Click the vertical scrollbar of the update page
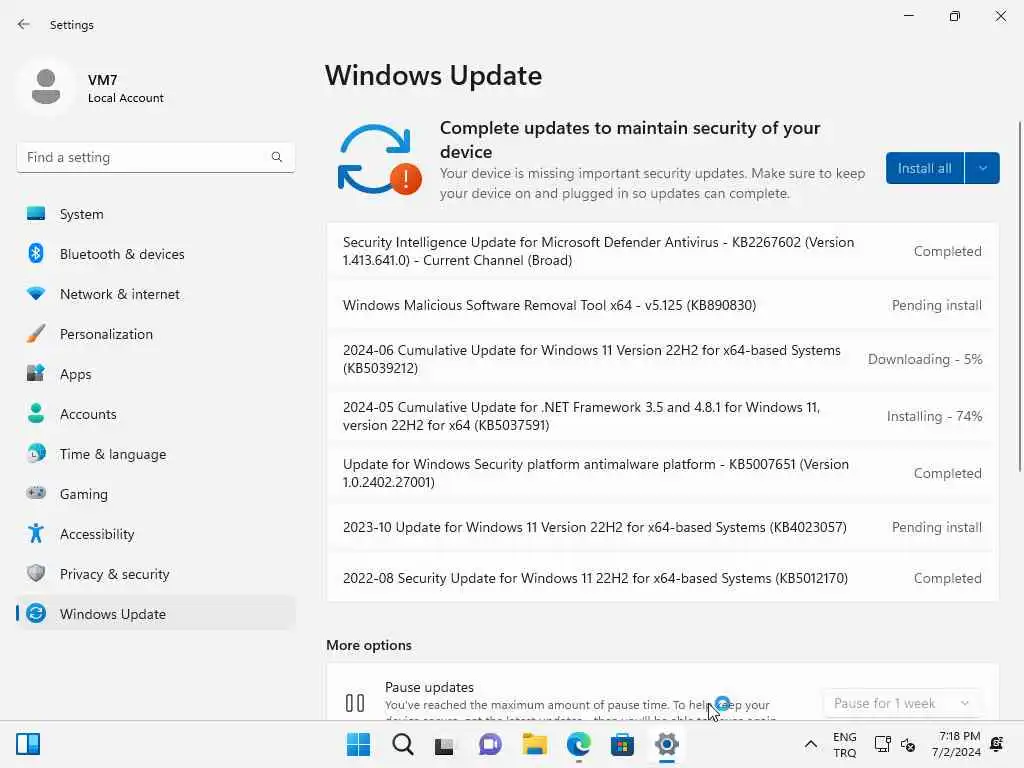Image resolution: width=1024 pixels, height=768 pixels. pyautogui.click(x=1019, y=296)
